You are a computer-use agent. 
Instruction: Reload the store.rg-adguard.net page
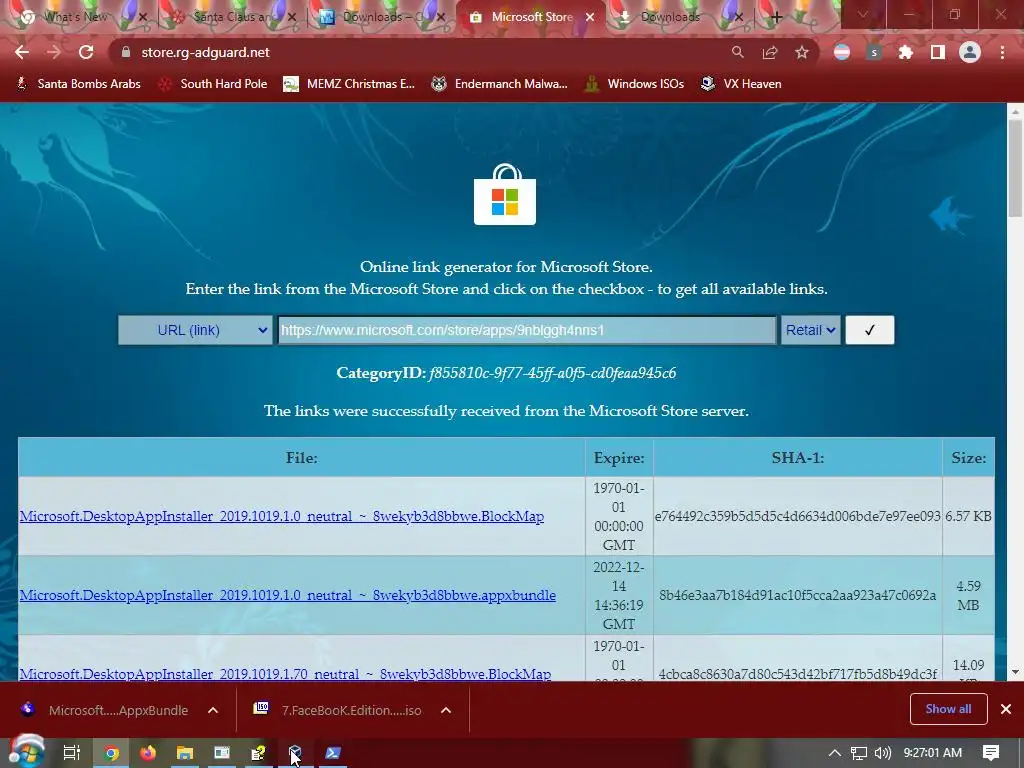[x=86, y=52]
